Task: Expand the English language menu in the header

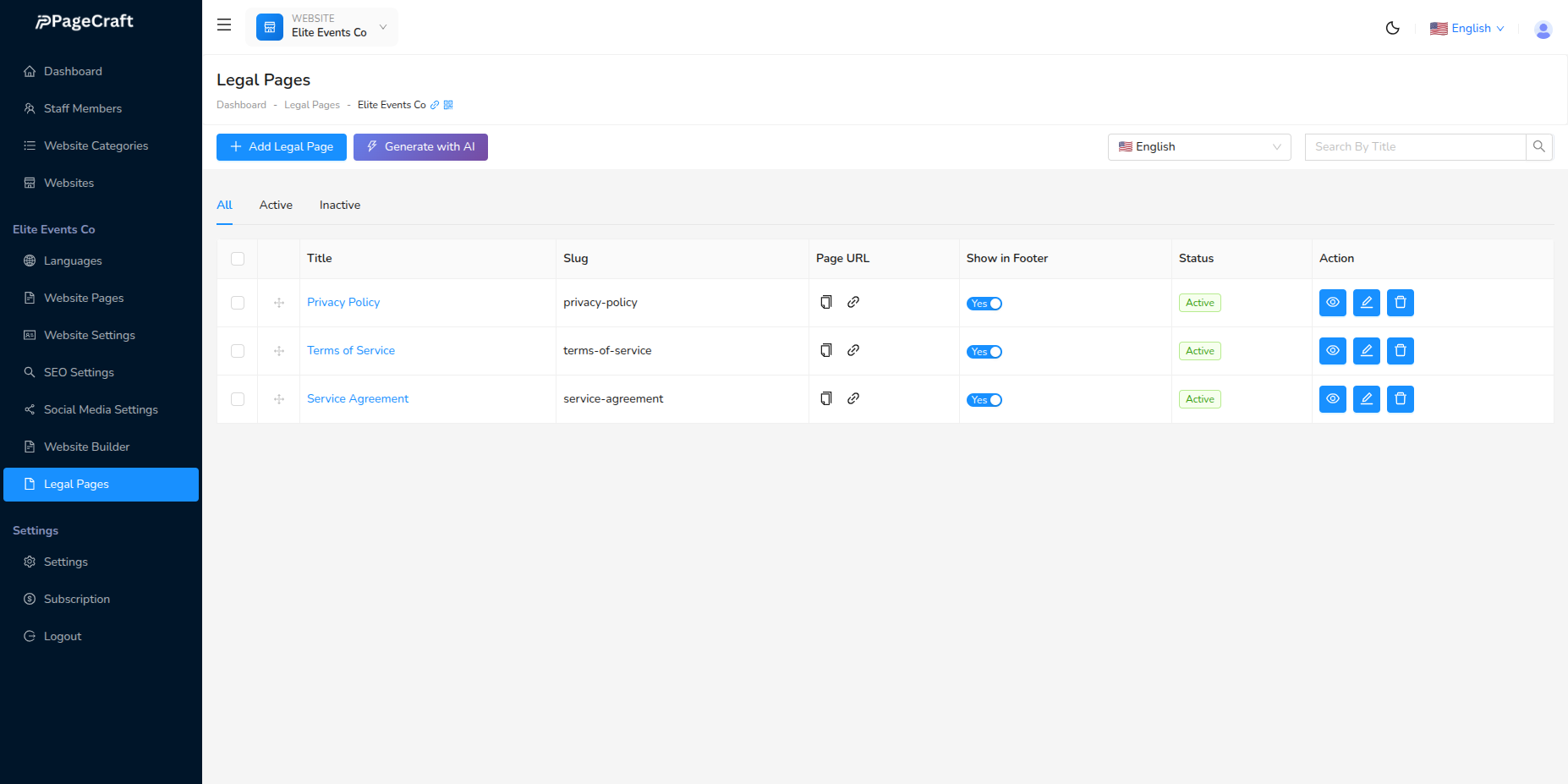Action: coord(1468,28)
